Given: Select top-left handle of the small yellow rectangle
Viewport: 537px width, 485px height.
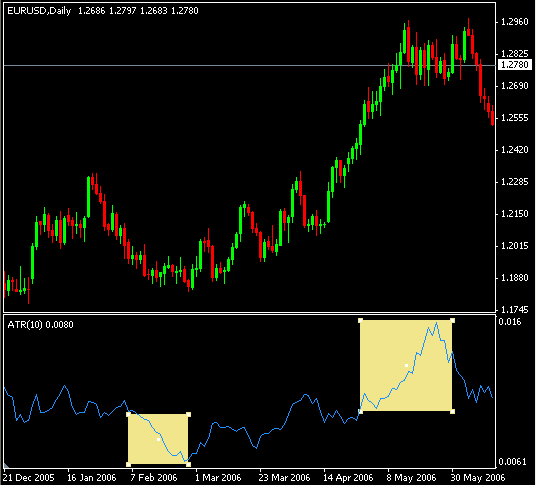Looking at the screenshot, I should (128, 414).
